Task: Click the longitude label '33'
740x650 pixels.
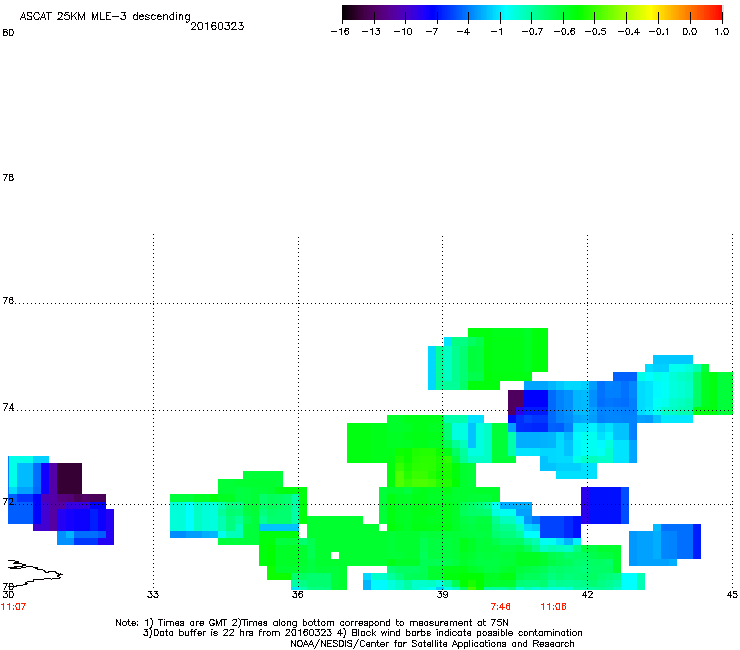Action: click(152, 594)
